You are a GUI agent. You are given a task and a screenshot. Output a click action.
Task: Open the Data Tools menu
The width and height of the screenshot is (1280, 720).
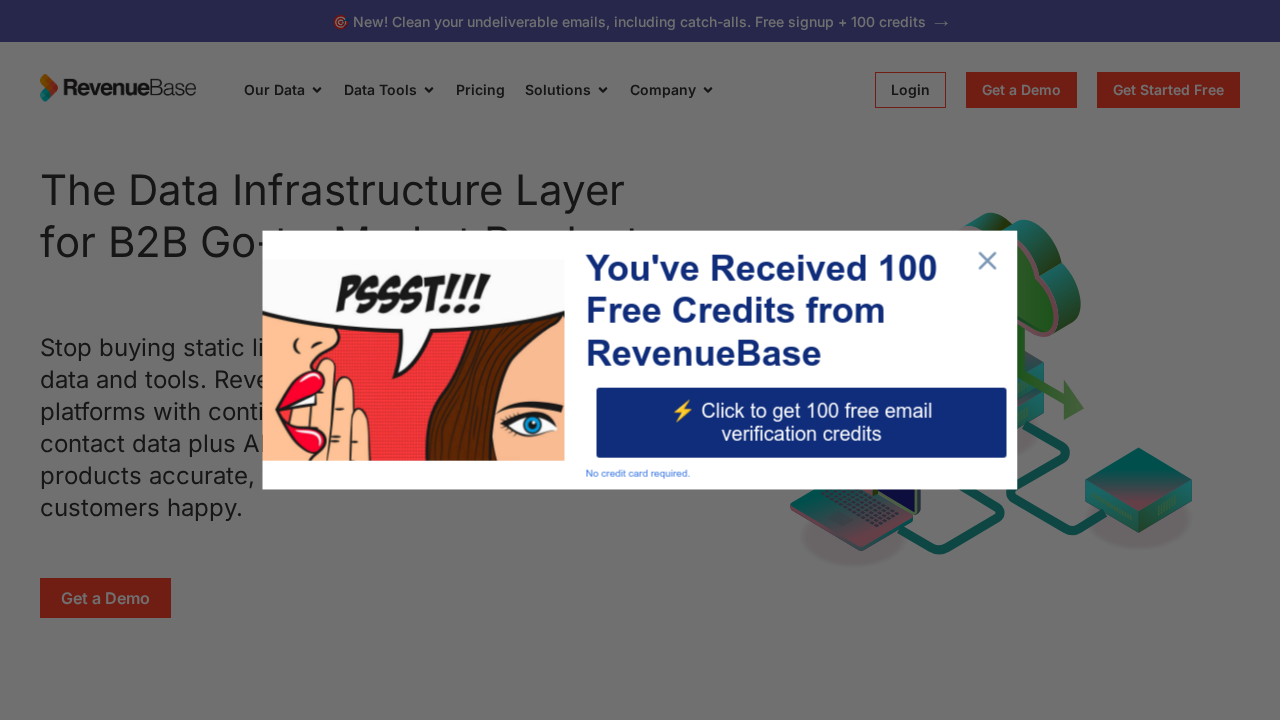pos(388,90)
